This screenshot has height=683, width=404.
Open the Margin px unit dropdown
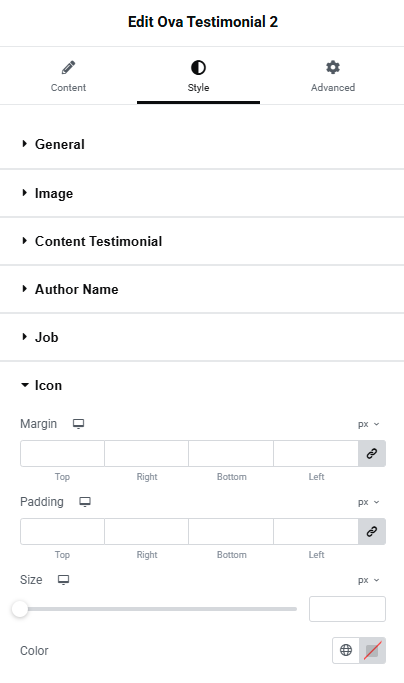coord(368,424)
